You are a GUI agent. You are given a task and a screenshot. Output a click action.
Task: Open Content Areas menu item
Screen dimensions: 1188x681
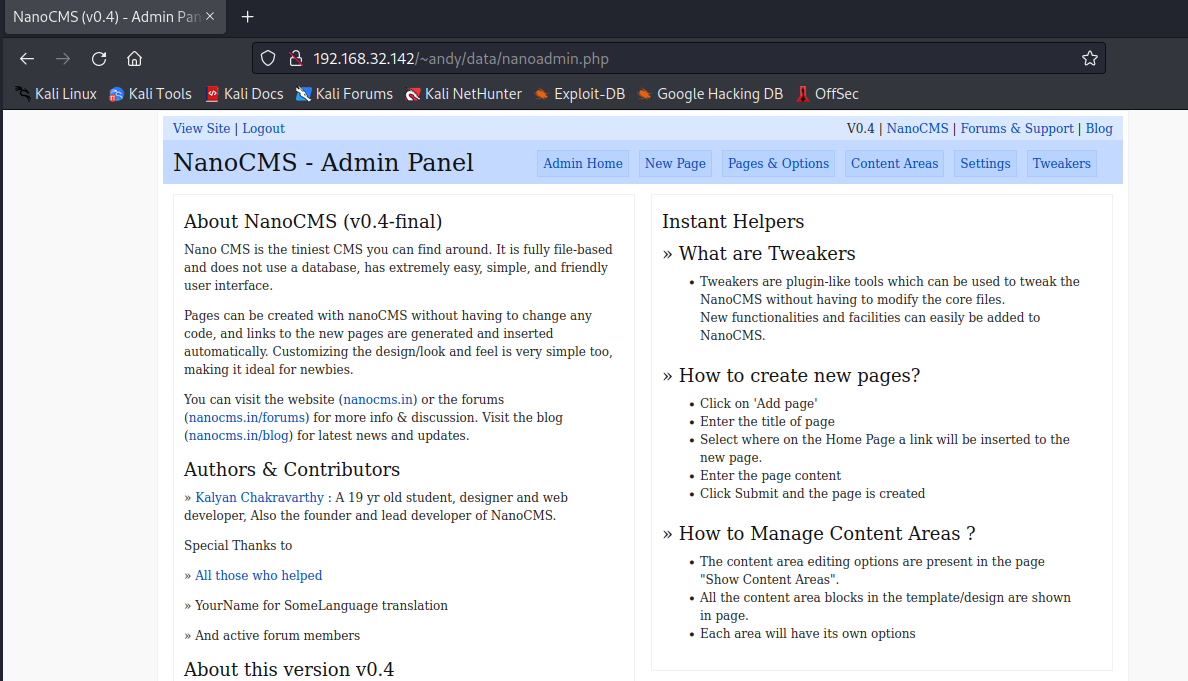coord(894,163)
